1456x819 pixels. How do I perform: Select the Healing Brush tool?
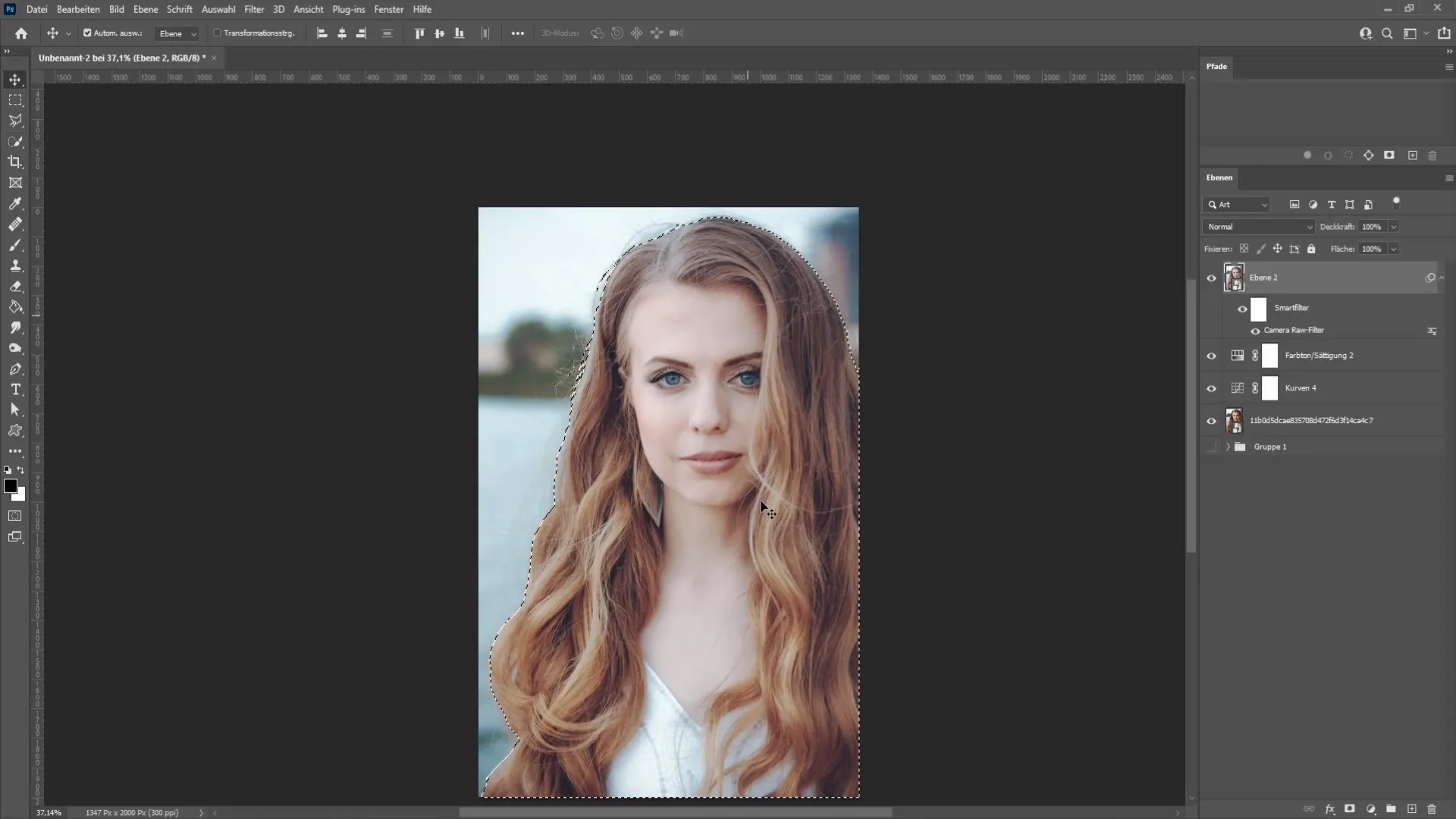15,224
